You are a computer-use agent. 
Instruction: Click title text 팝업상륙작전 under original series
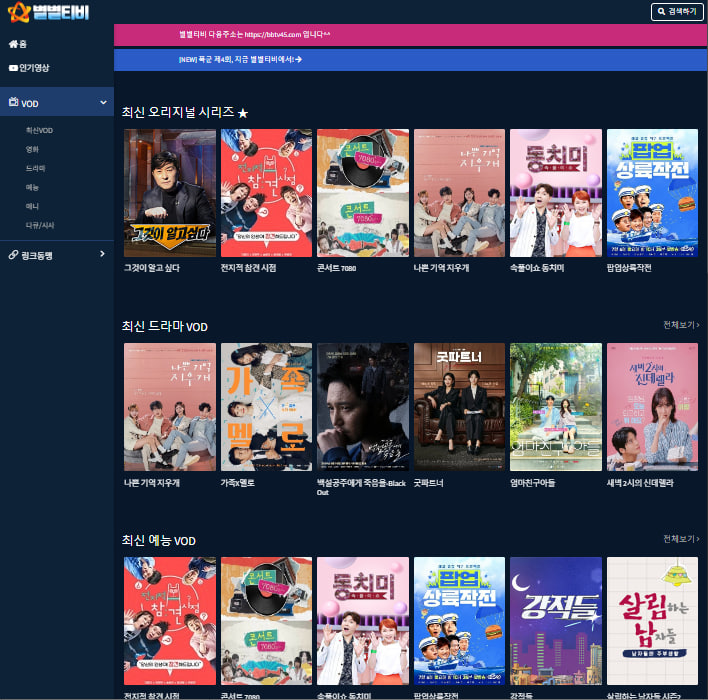[629, 268]
